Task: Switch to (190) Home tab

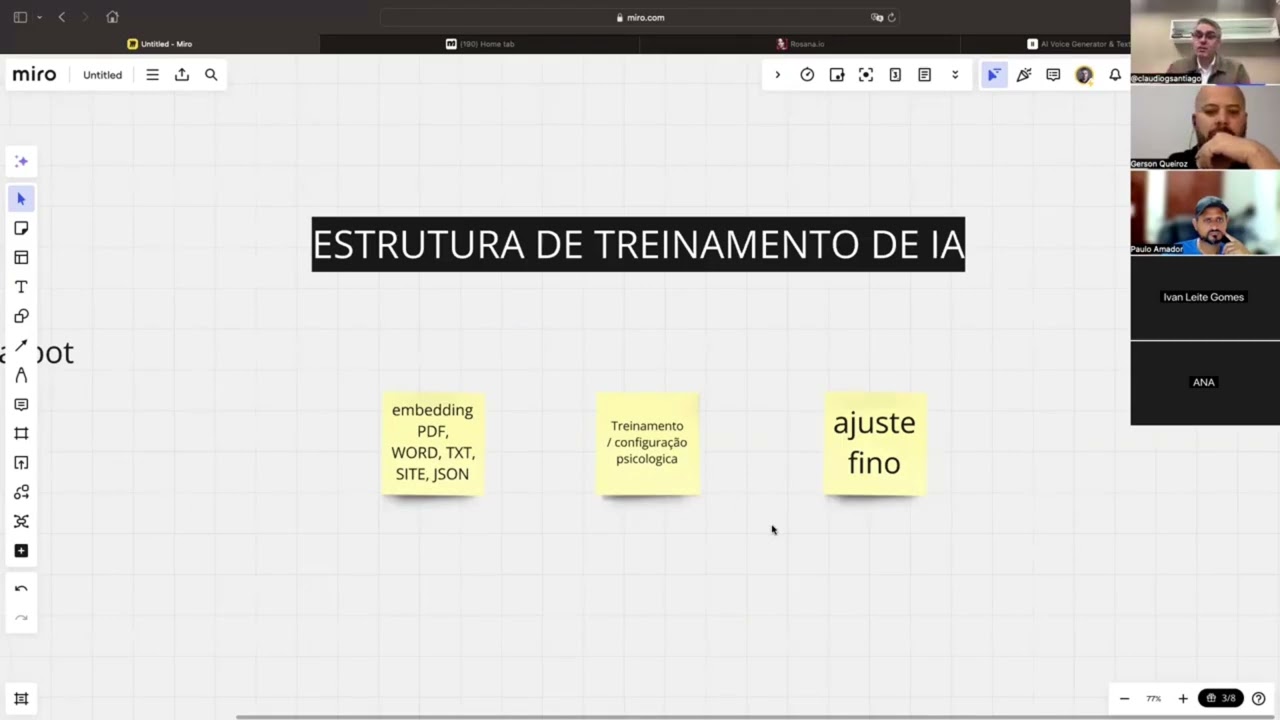Action: (x=480, y=44)
